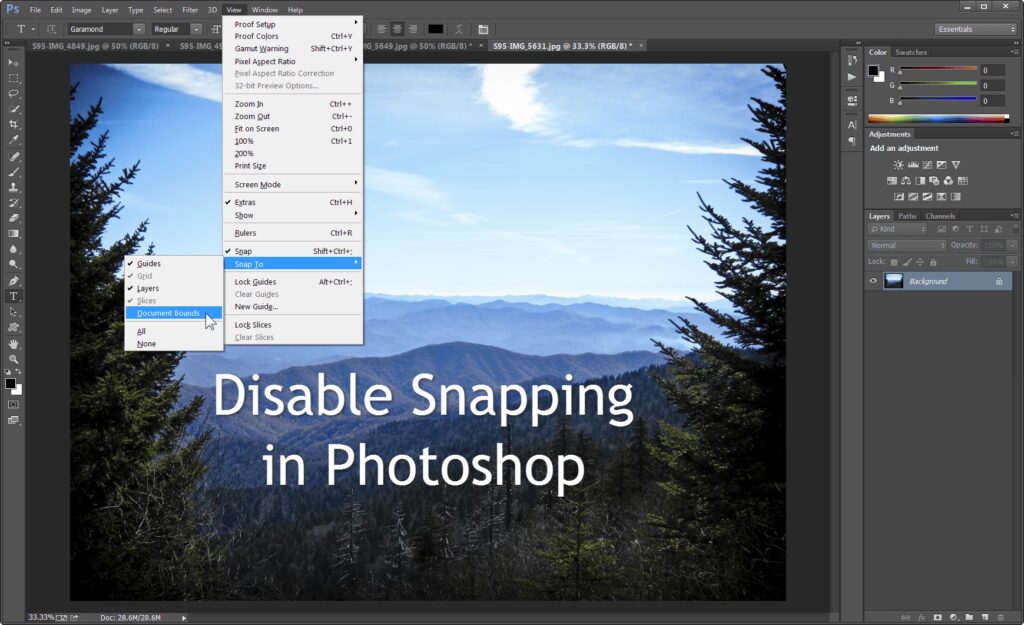Hide the Background layer with the eye icon
Viewport: 1024px width, 625px height.
(x=873, y=281)
